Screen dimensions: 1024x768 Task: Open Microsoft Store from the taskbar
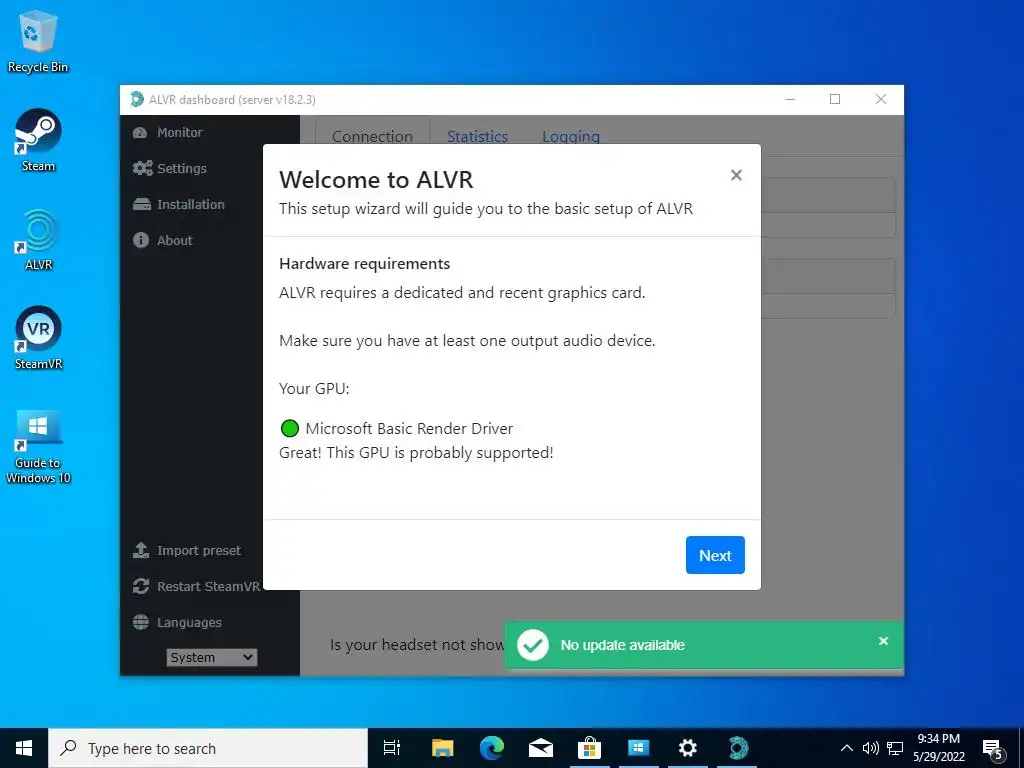pyautogui.click(x=589, y=748)
